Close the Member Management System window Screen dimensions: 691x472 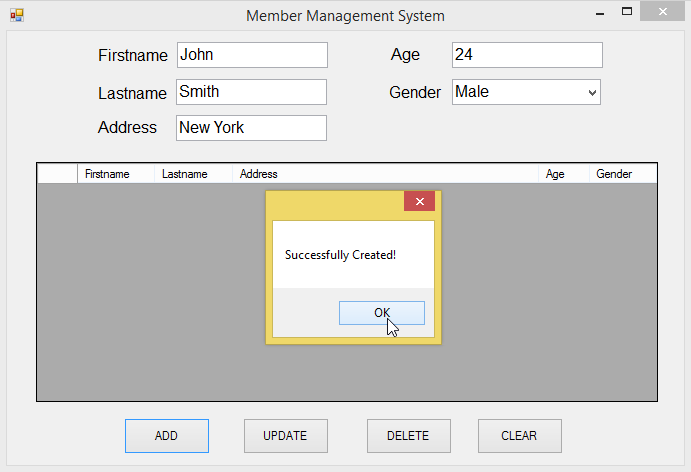[x=662, y=13]
